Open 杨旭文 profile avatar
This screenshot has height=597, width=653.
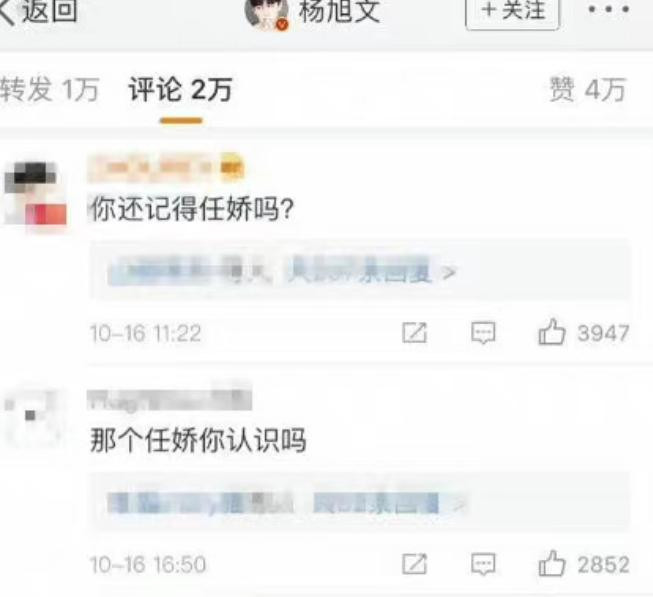click(267, 14)
